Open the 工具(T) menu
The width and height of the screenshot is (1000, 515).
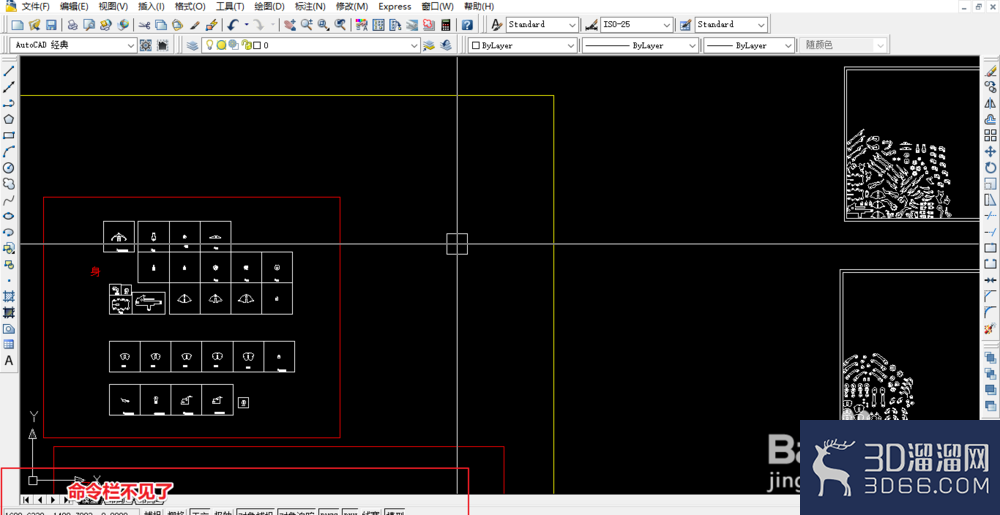click(x=230, y=6)
